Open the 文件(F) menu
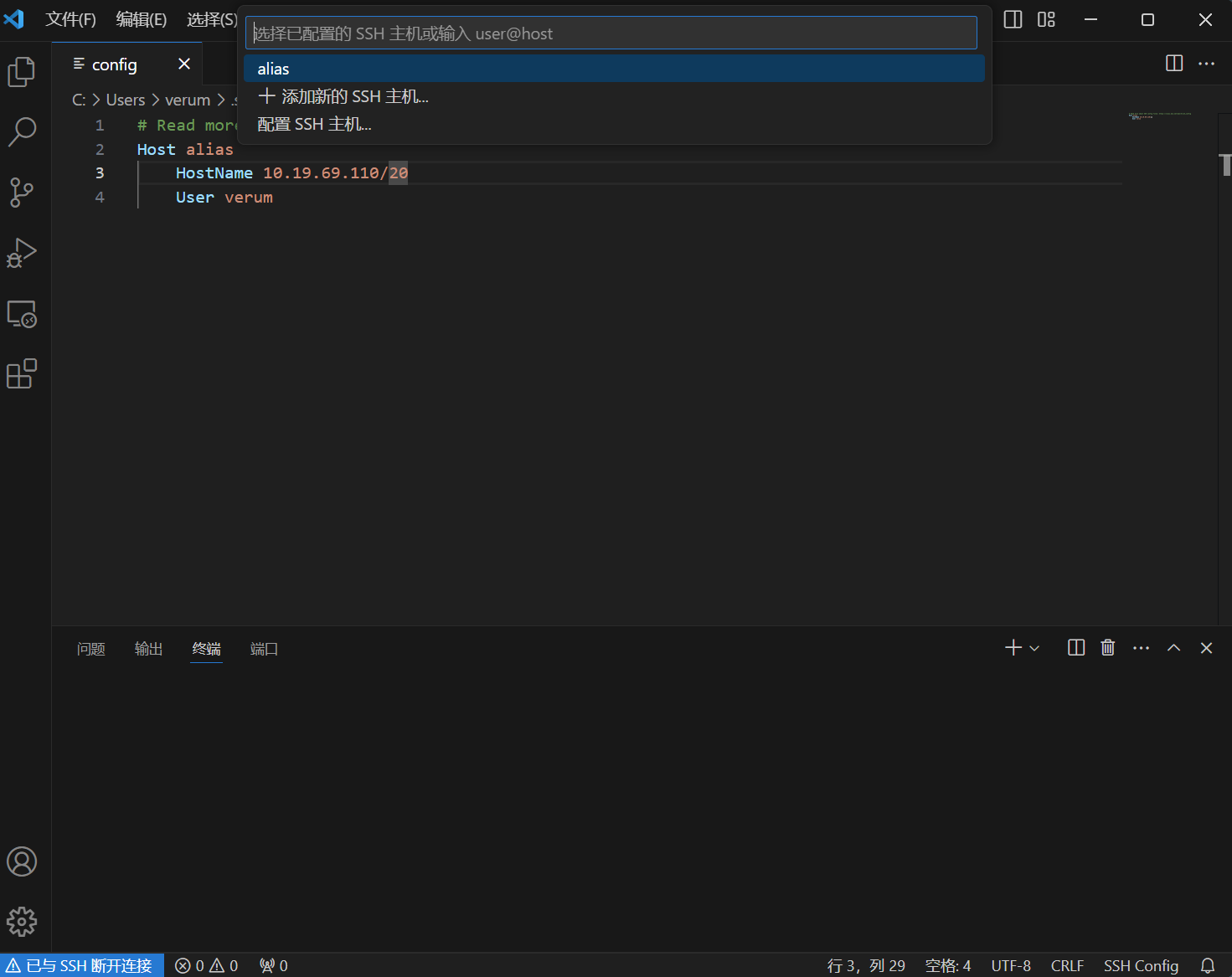Image resolution: width=1232 pixels, height=977 pixels. point(70,19)
